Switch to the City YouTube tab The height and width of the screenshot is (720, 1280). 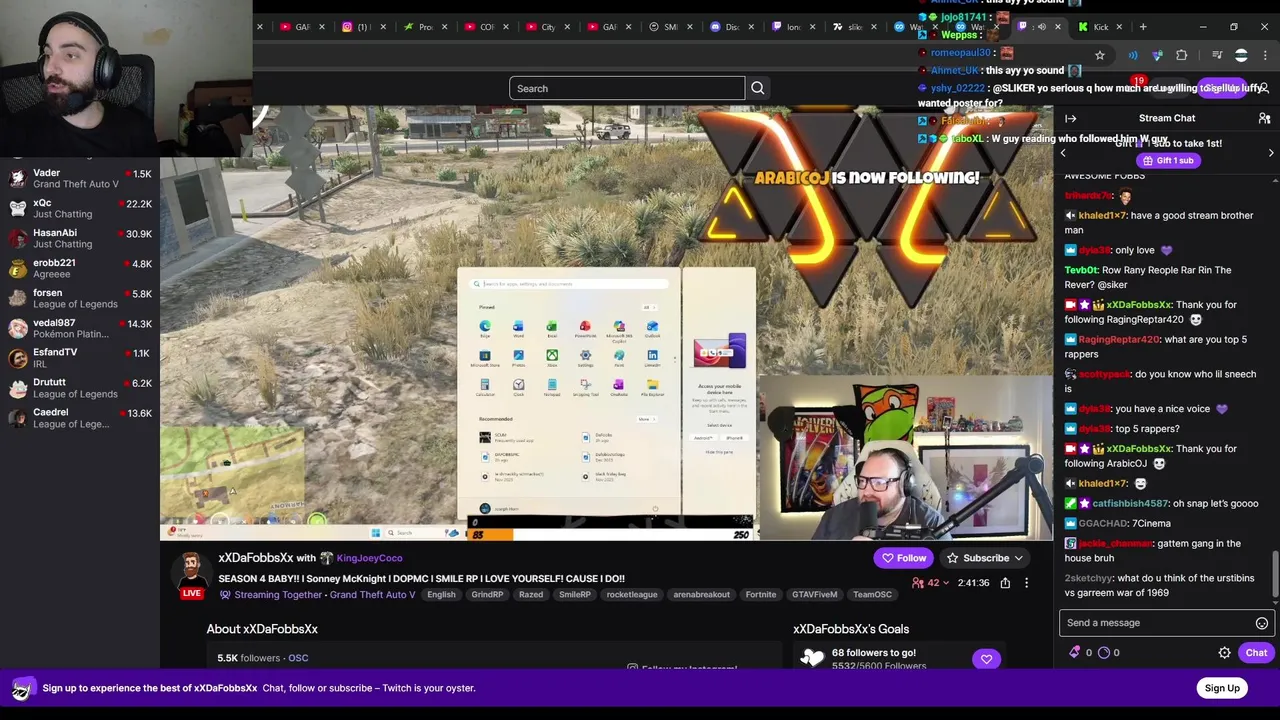545,27
